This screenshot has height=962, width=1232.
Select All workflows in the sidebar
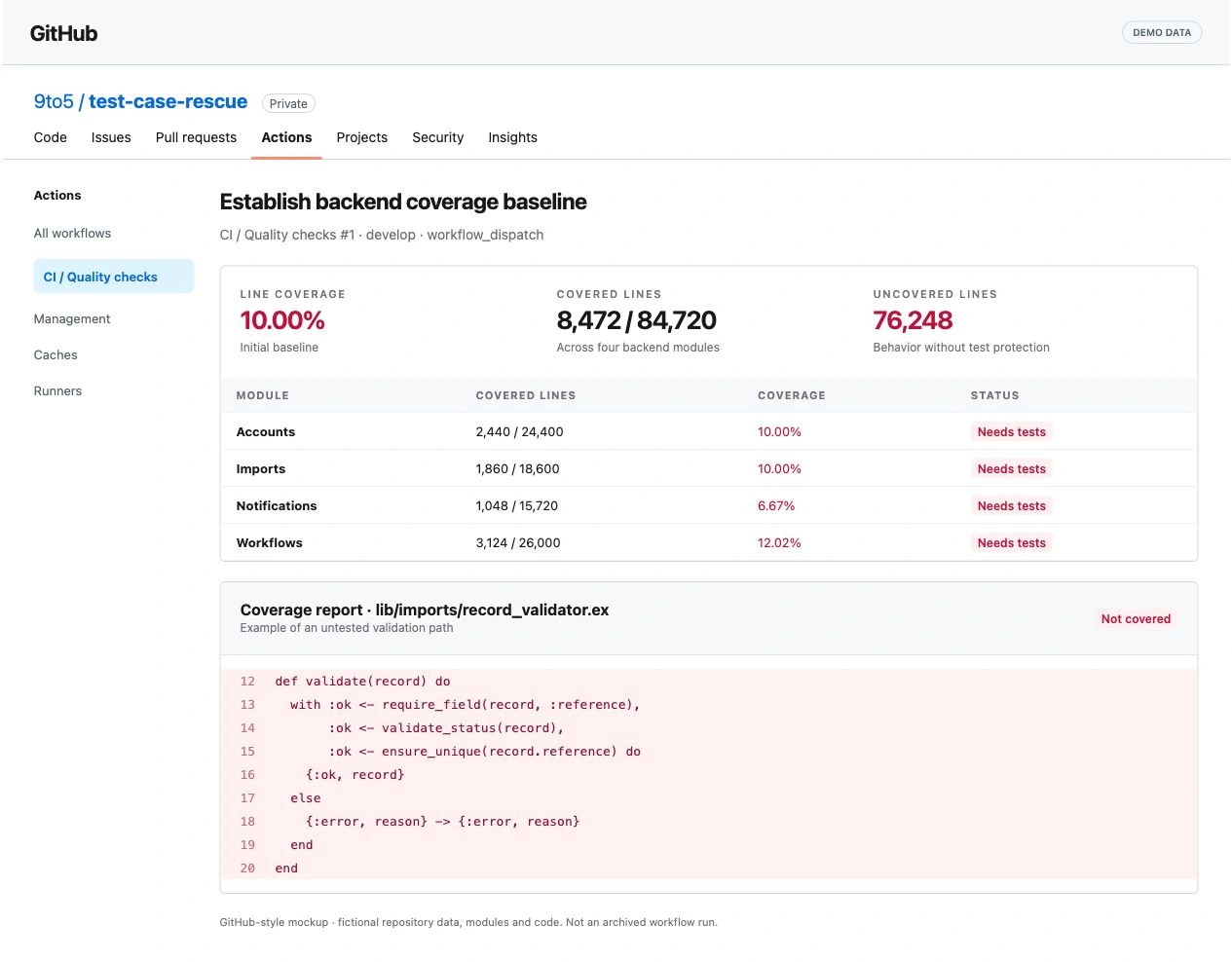[72, 233]
